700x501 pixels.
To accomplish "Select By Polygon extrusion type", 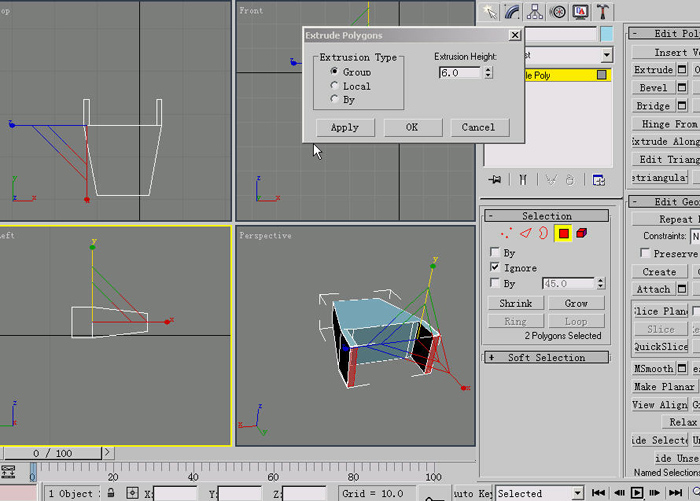I will pos(334,99).
